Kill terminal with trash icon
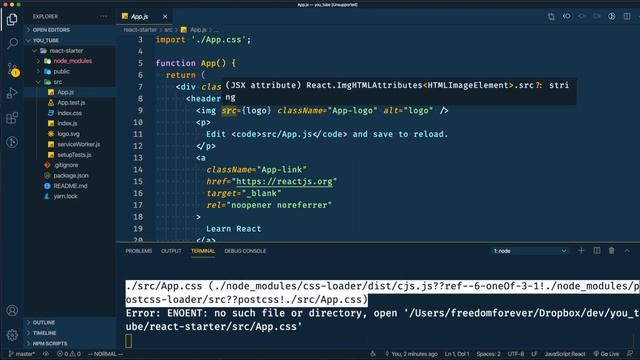Viewport: 640px width, 360px height. coord(611,251)
